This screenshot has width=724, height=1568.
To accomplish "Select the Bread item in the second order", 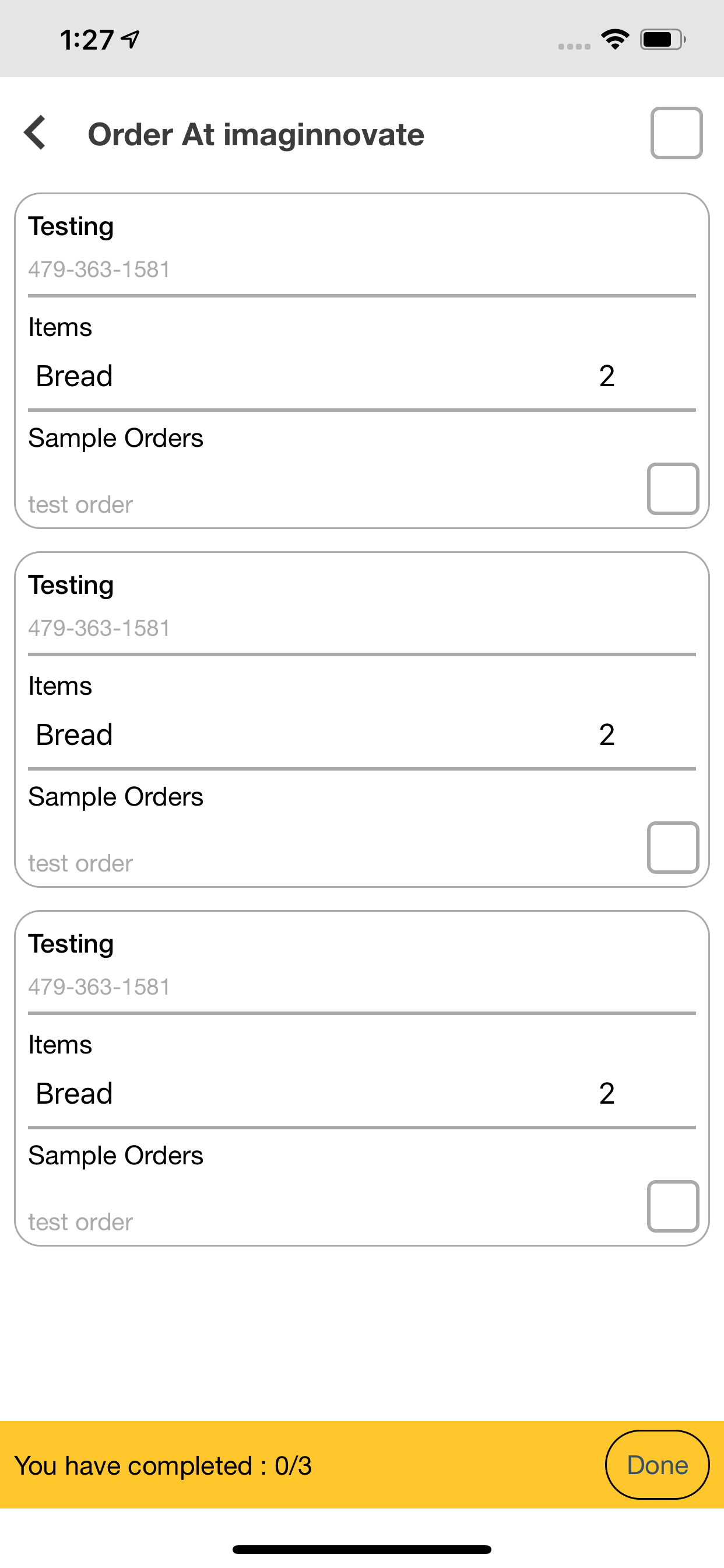I will click(74, 734).
